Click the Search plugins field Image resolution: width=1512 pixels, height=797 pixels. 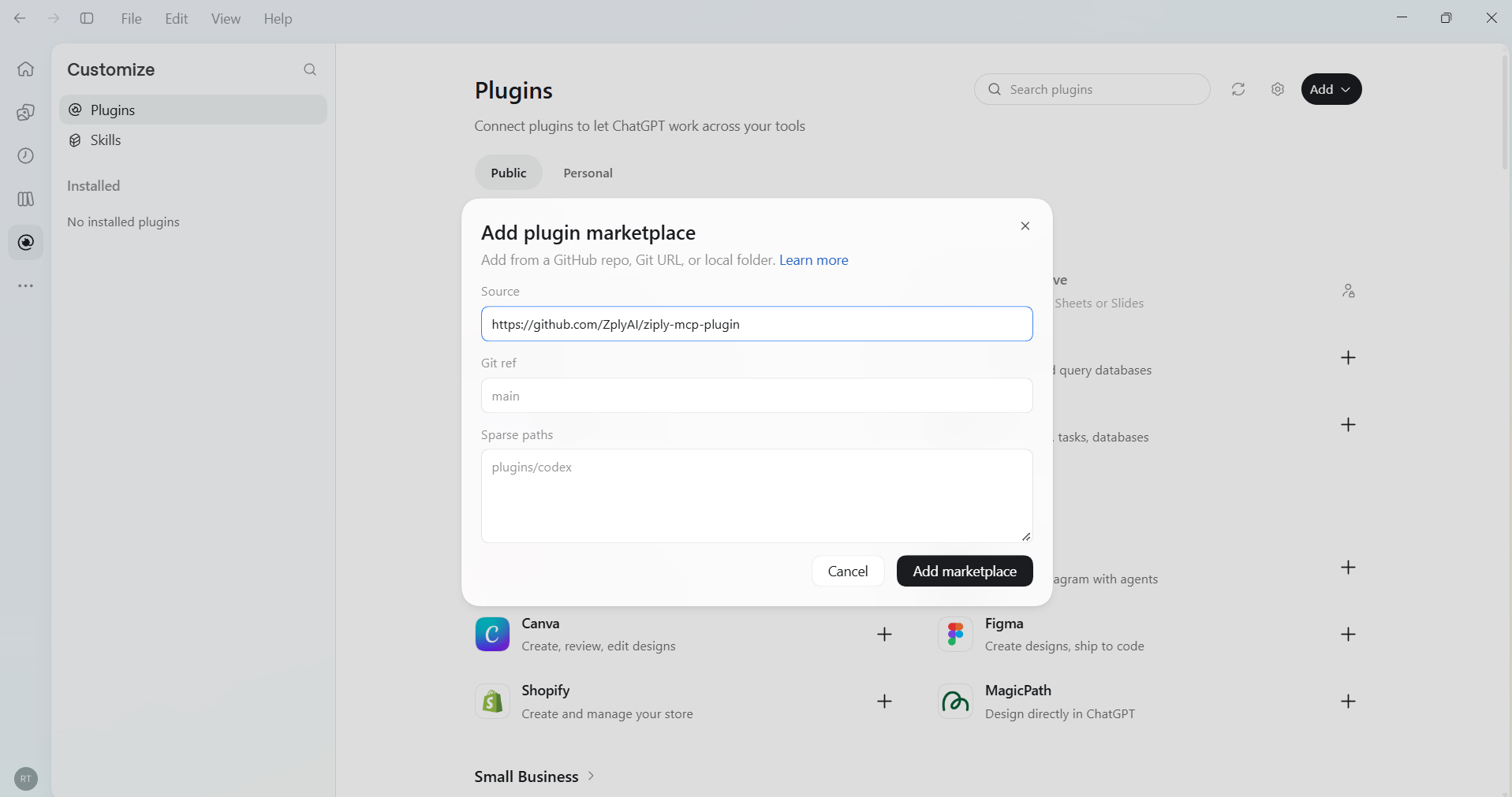tap(1092, 89)
